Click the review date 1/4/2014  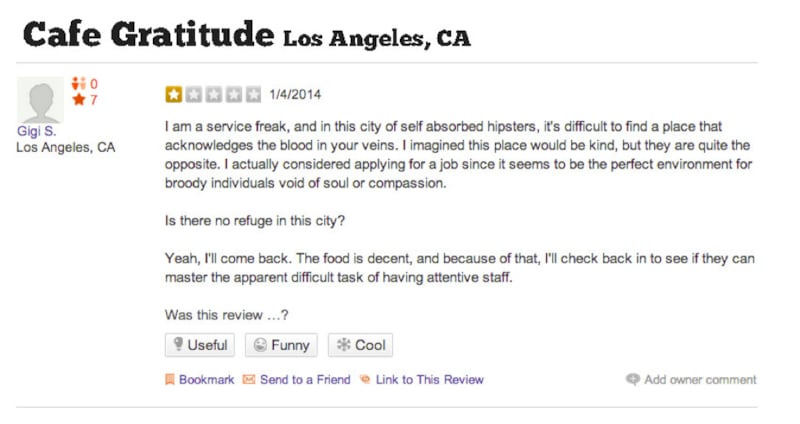click(295, 95)
